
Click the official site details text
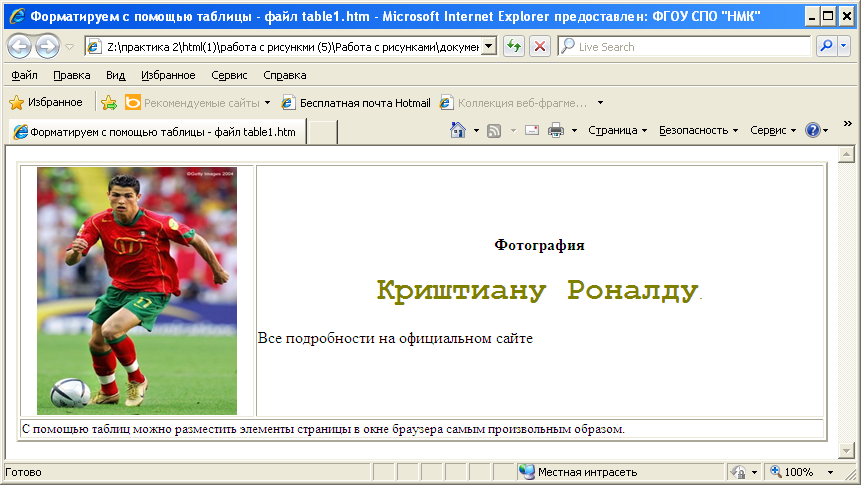click(395, 338)
